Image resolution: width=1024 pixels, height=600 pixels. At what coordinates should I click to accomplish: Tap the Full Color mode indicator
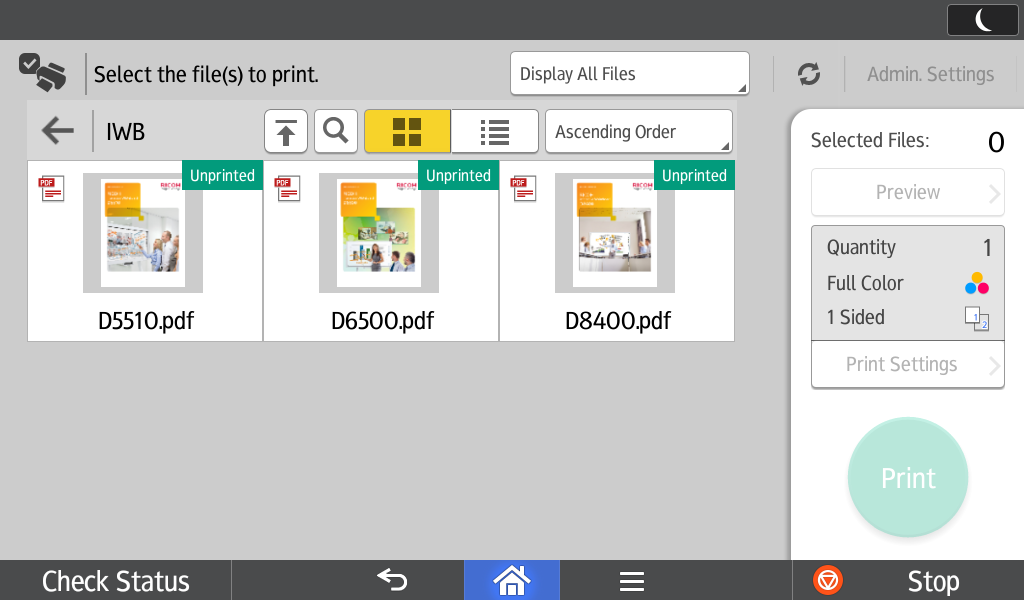pyautogui.click(x=906, y=283)
